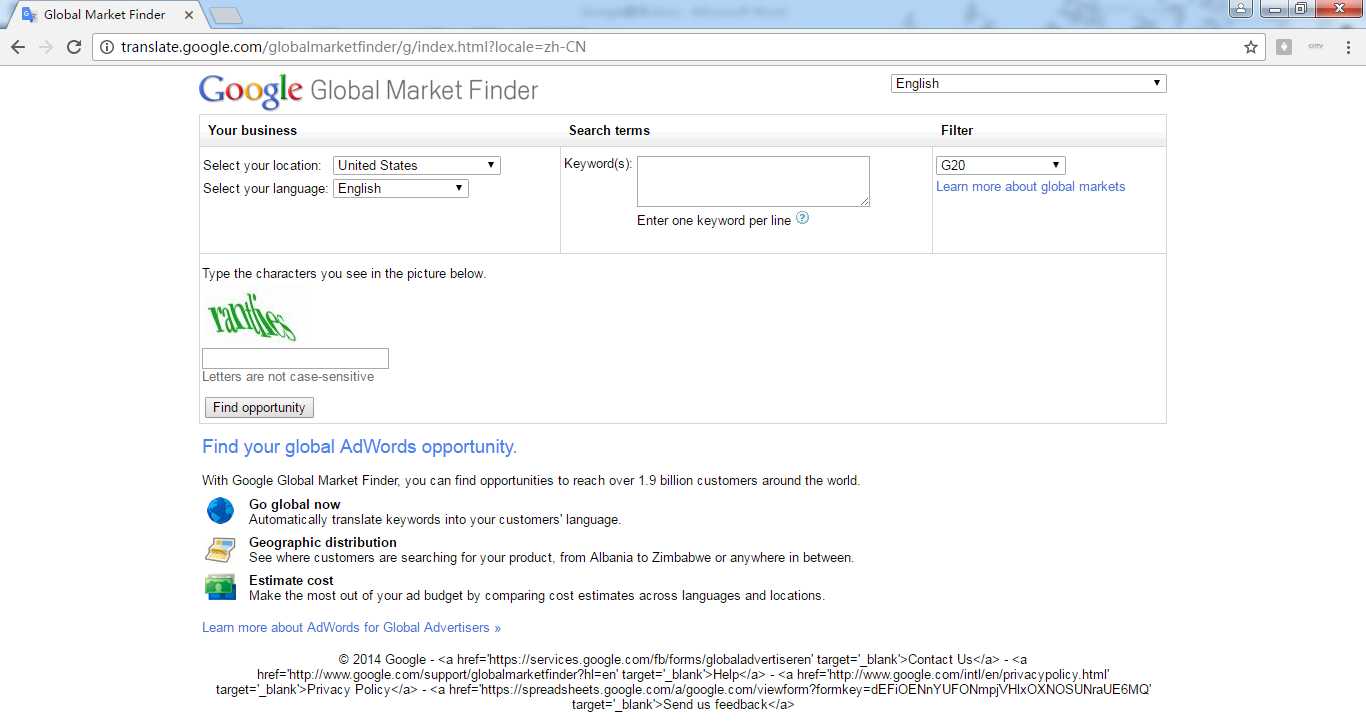Open the Chrome profile user icon
This screenshot has width=1366, height=721.
pyautogui.click(x=1240, y=9)
